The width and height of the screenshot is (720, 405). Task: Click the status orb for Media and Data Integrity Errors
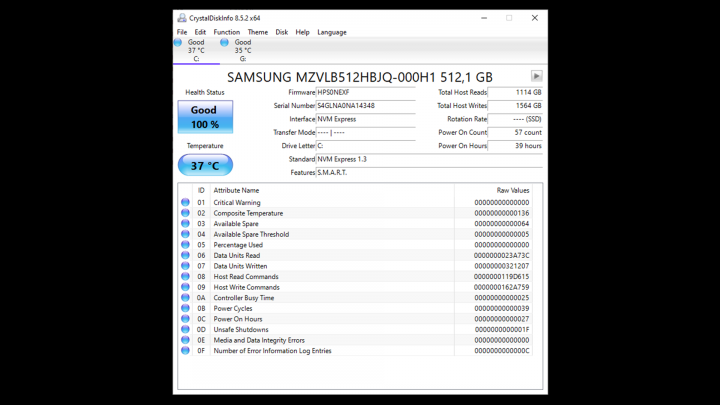pyautogui.click(x=185, y=339)
